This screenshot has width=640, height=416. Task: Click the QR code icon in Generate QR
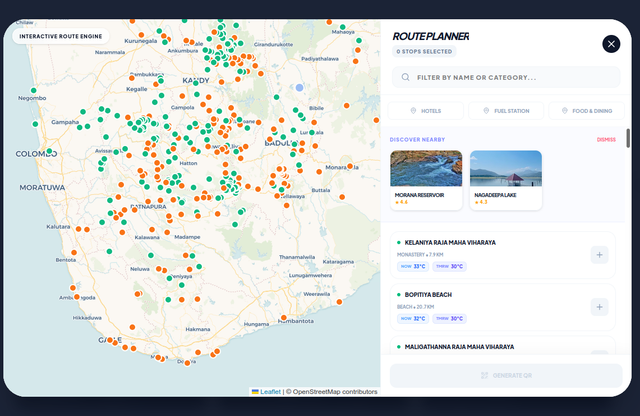click(x=484, y=376)
